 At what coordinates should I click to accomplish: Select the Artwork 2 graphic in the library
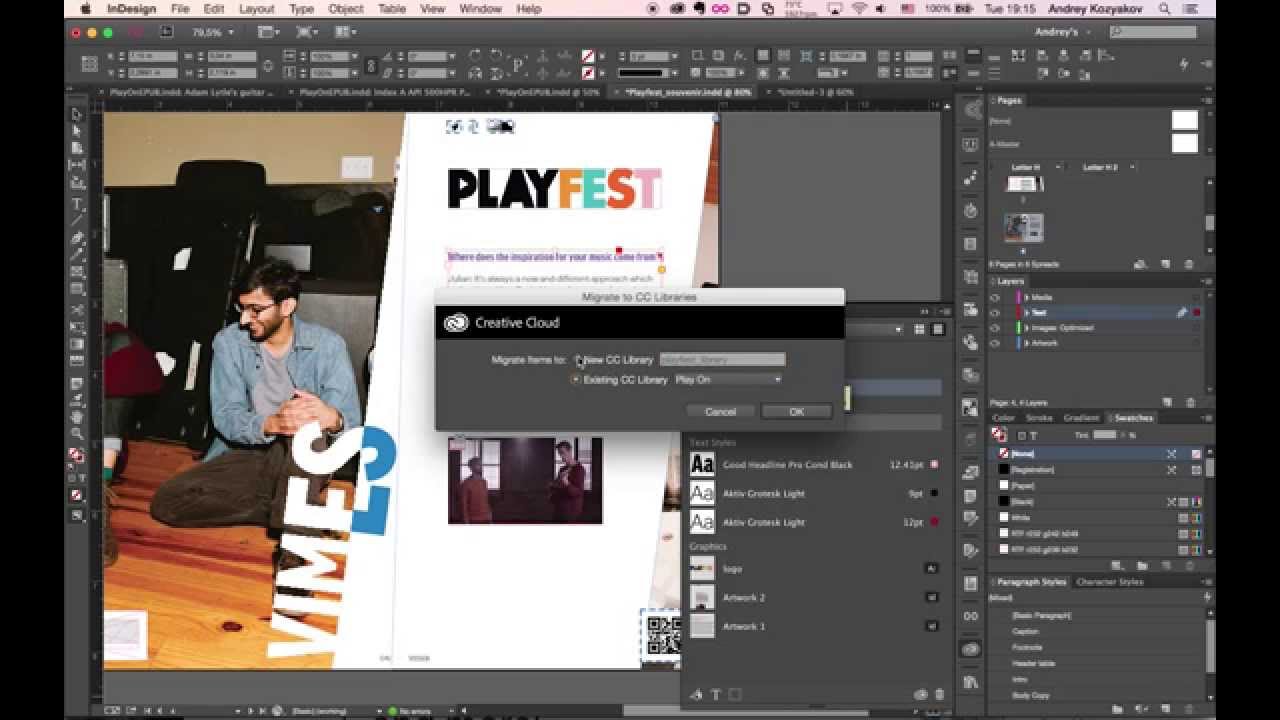coord(814,597)
